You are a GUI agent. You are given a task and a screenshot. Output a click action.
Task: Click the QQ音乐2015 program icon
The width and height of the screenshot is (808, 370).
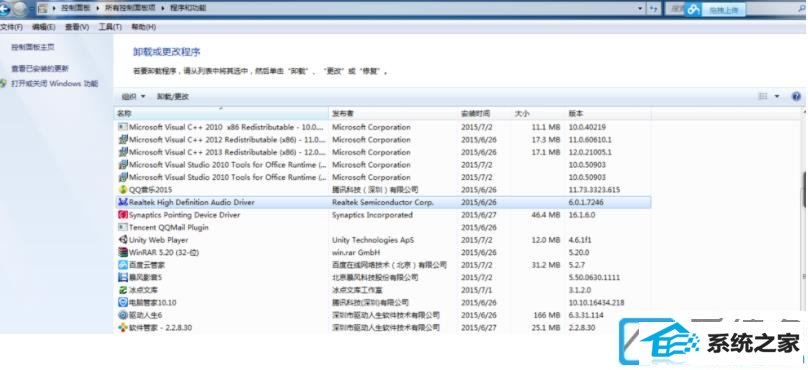point(123,190)
